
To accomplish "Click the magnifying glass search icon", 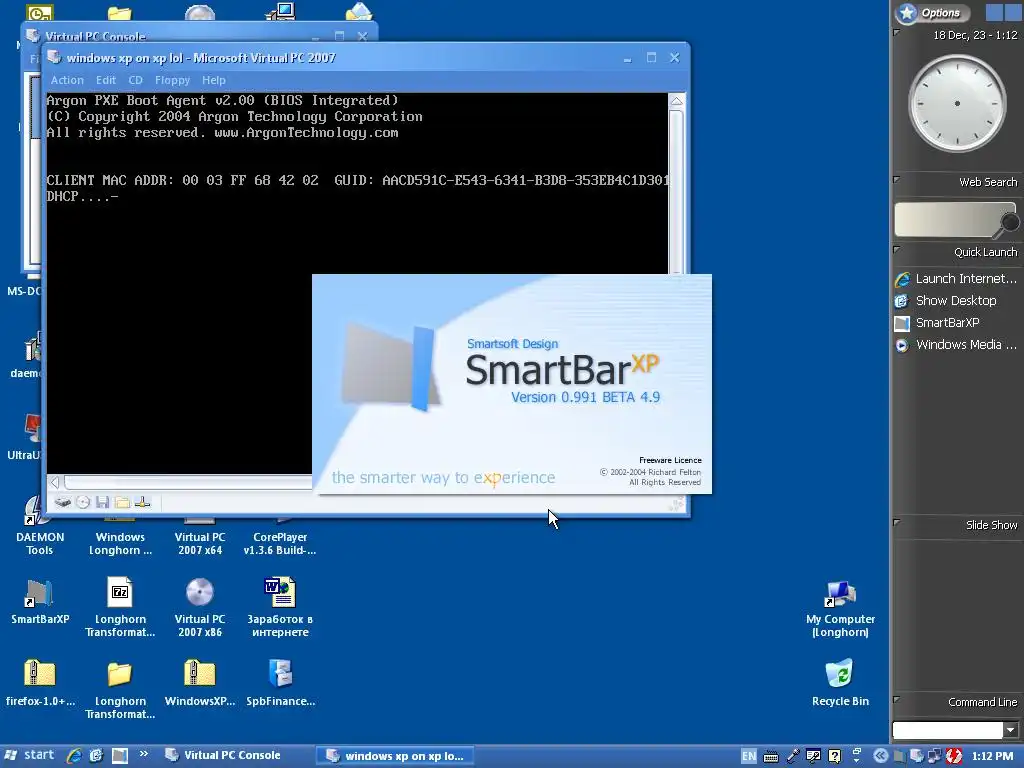I will point(1008,224).
